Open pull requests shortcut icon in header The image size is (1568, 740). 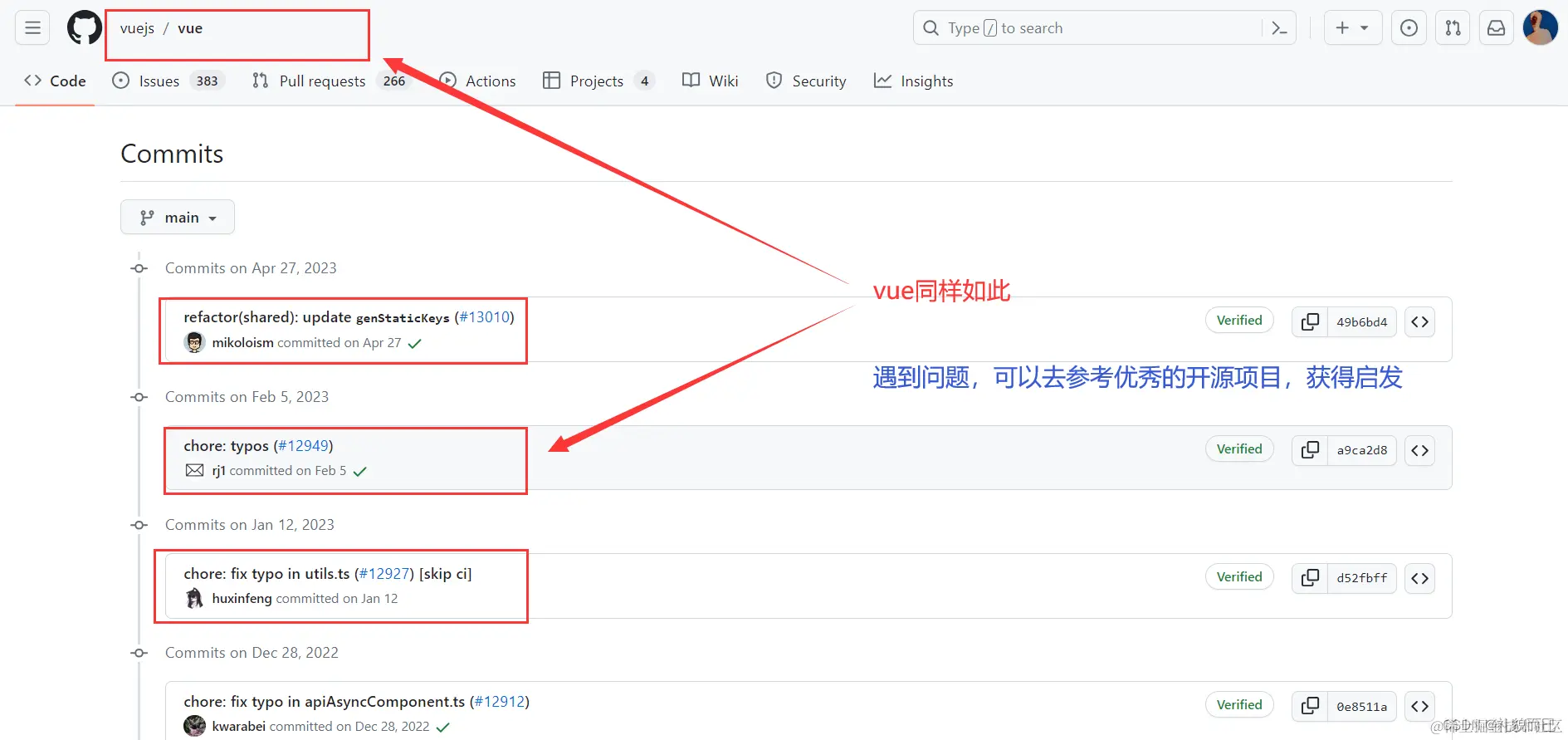pos(1453,28)
